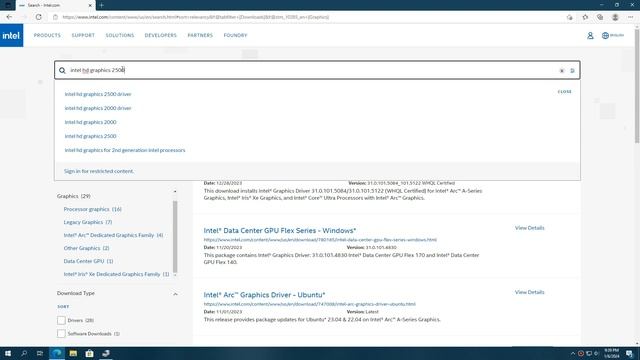Filter by Intel Iris Xe Dedicated Graphics Family
Image resolution: width=640 pixels, height=360 pixels.
(x=116, y=274)
